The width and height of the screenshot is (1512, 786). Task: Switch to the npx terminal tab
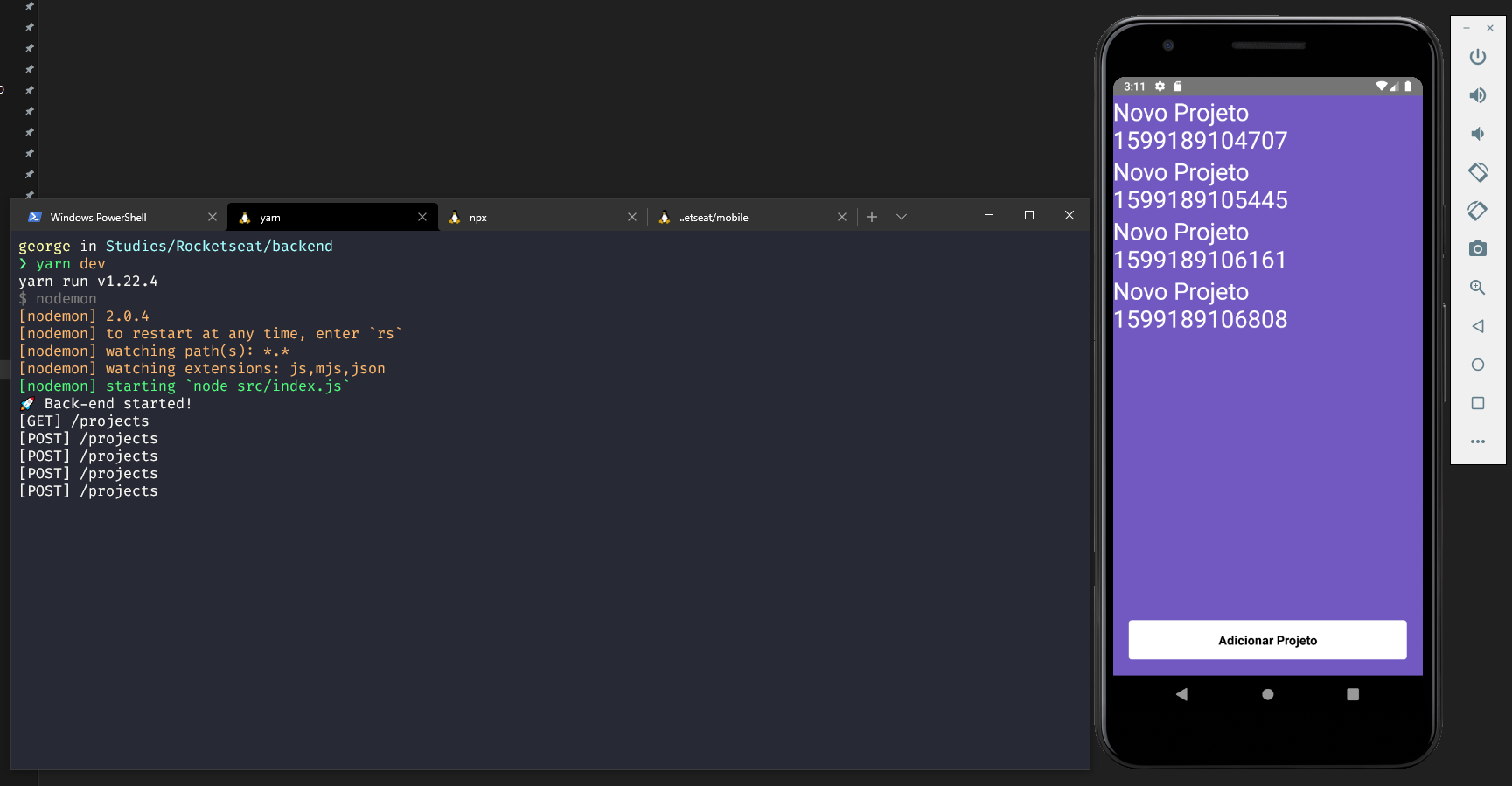point(477,218)
